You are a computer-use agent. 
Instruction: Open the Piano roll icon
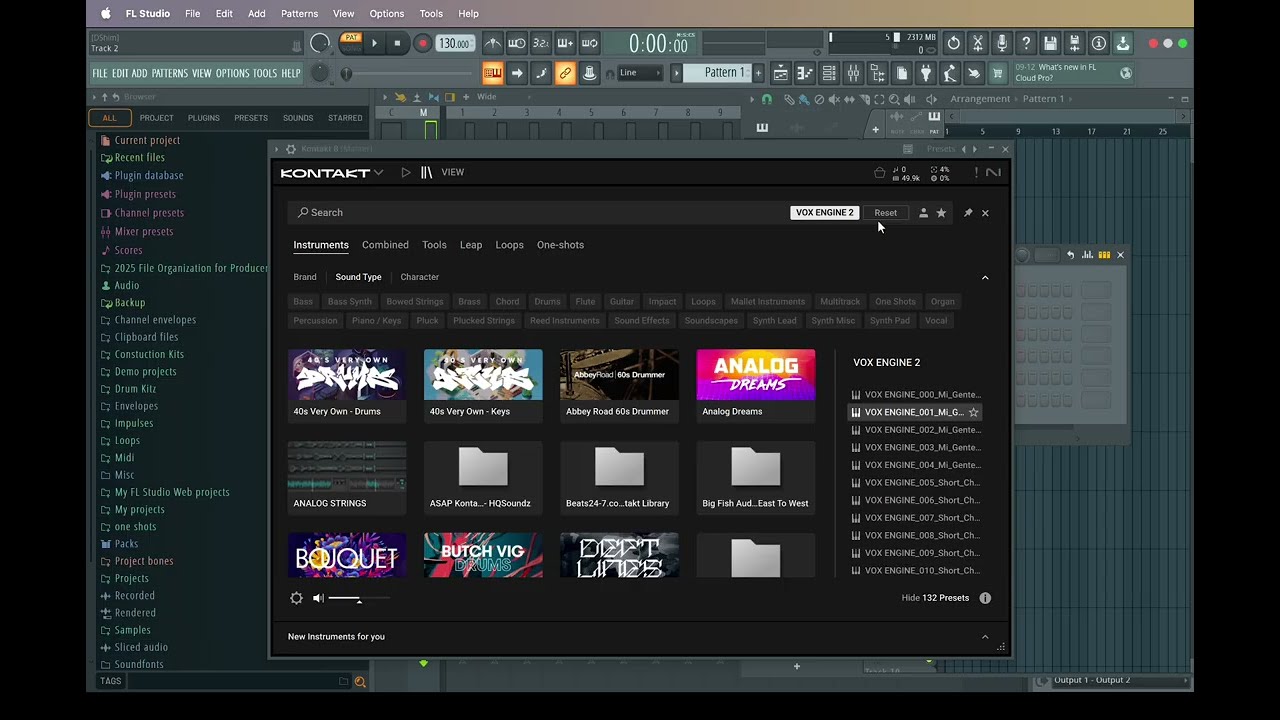[805, 73]
